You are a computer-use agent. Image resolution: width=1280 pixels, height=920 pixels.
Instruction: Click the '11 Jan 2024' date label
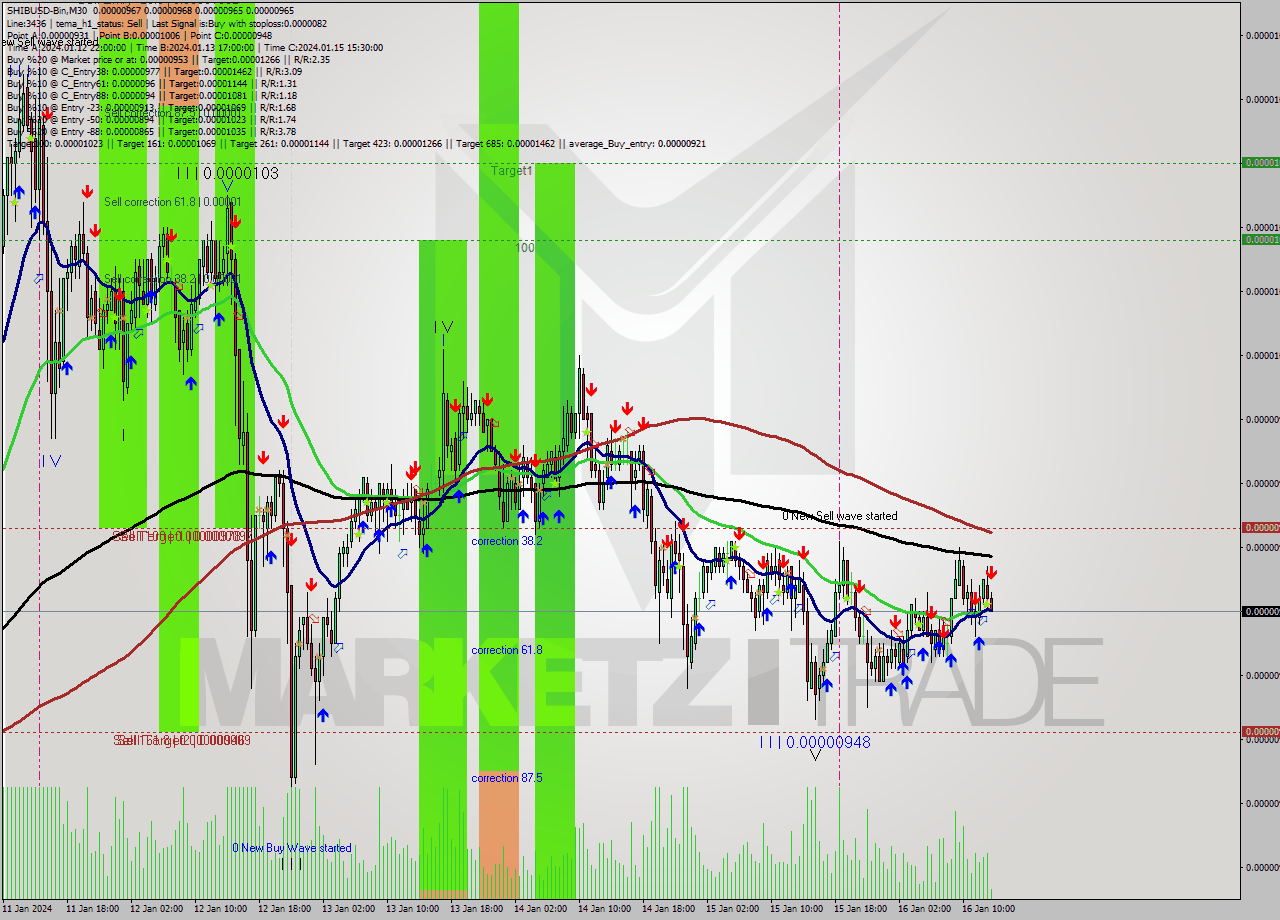click(27, 909)
